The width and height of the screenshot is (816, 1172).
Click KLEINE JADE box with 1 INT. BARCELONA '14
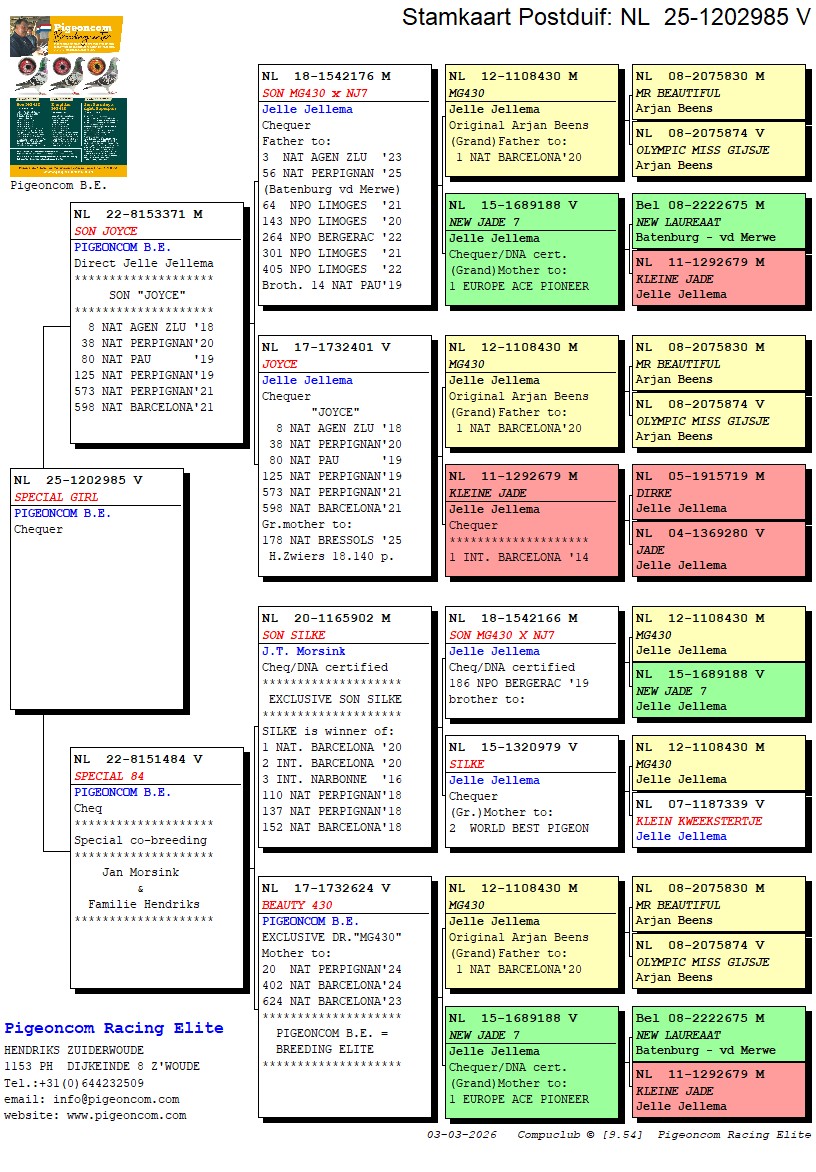(531, 520)
